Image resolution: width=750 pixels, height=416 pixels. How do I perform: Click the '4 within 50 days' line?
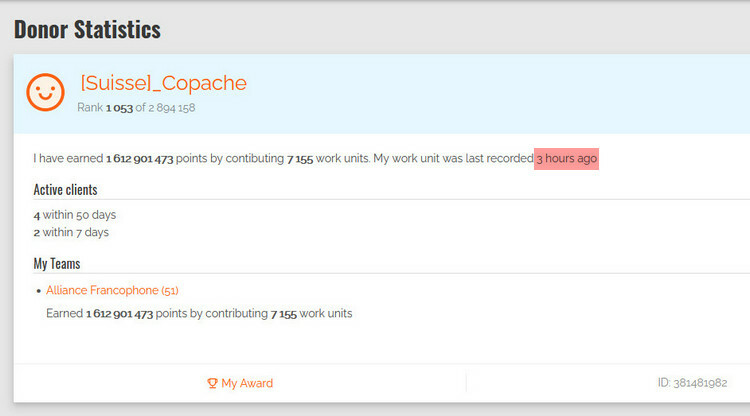(75, 215)
